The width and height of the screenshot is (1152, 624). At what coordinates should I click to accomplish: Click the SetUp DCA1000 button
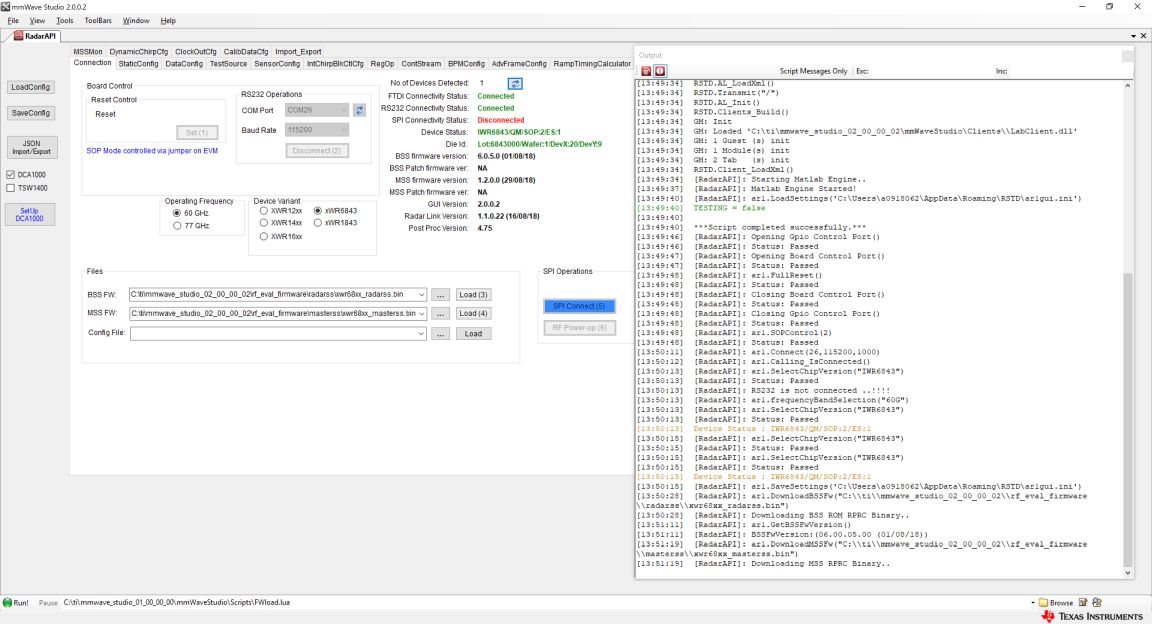tap(29, 215)
